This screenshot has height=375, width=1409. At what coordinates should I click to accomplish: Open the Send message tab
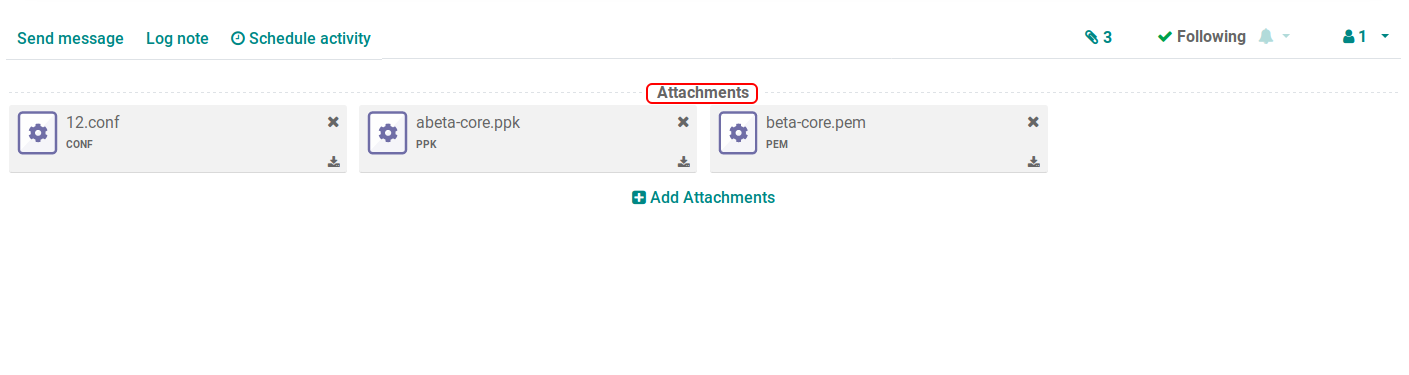pos(70,38)
